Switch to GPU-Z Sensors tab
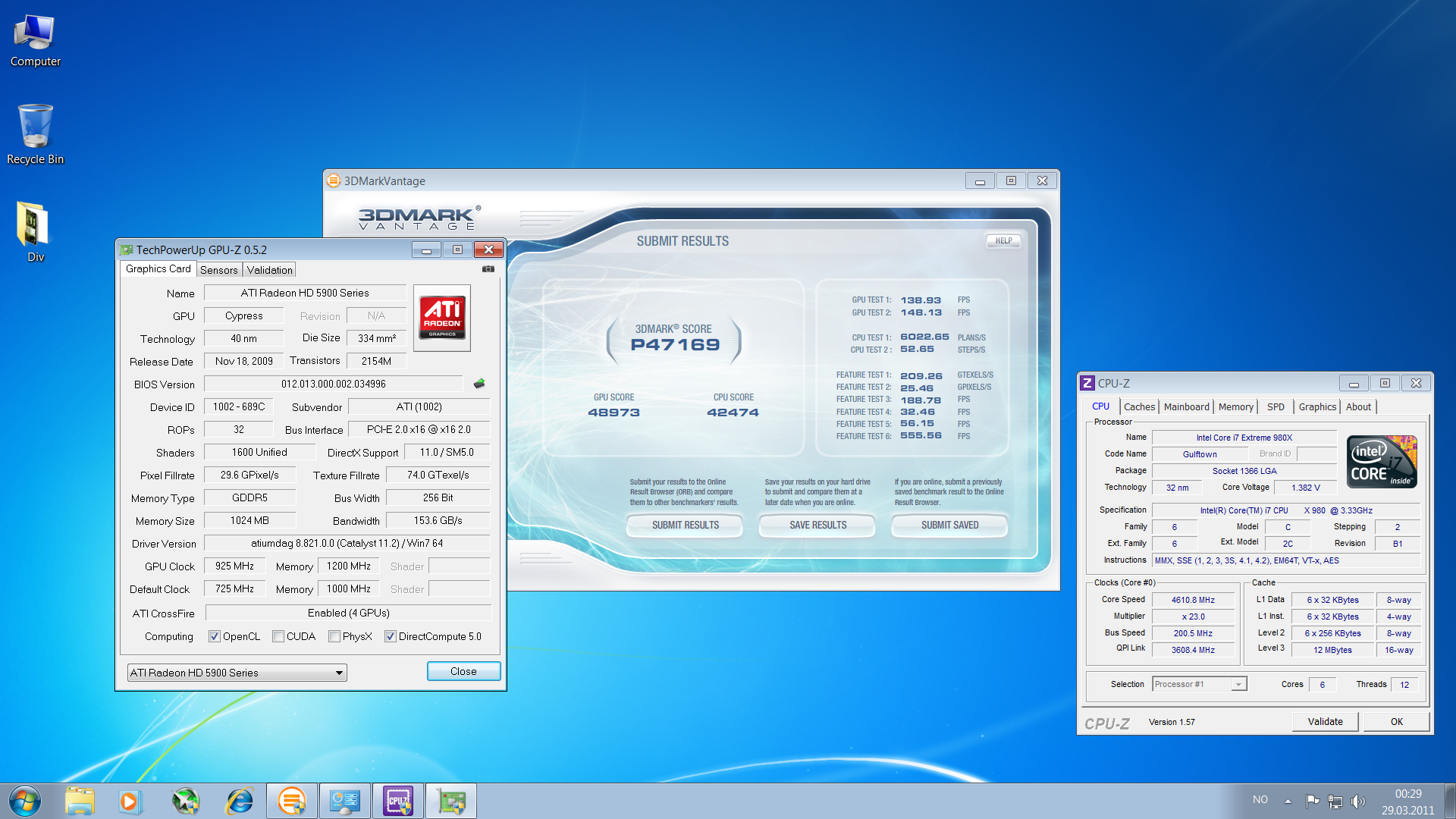 point(219,270)
